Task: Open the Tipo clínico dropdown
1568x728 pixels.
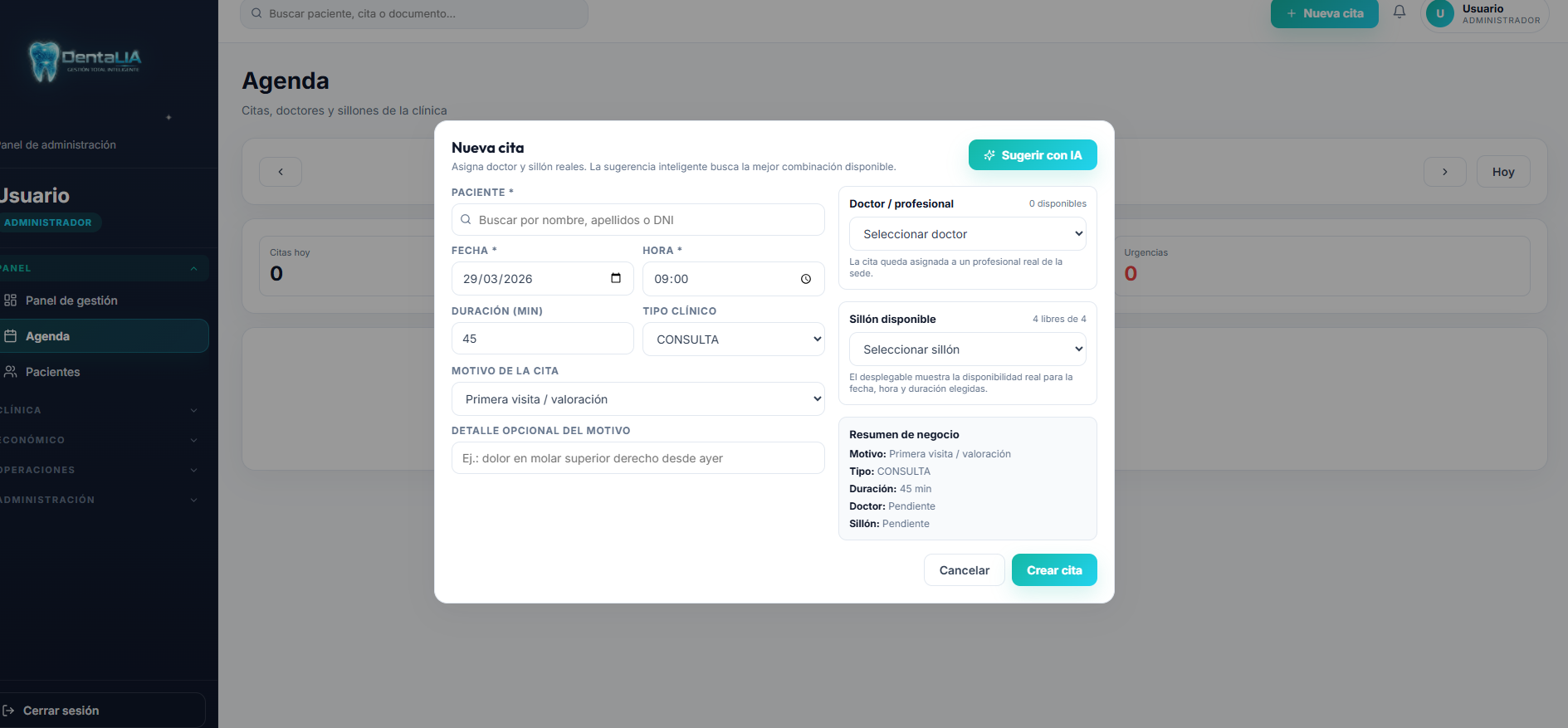Action: pyautogui.click(x=733, y=340)
